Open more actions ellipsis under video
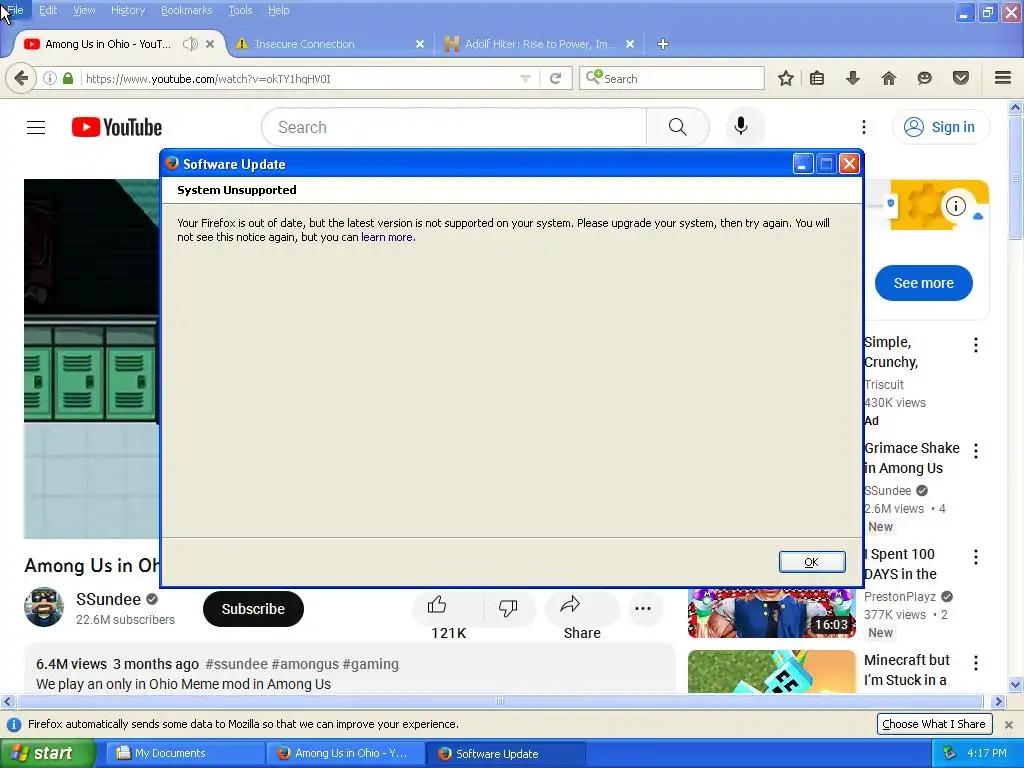1024x768 pixels. pyautogui.click(x=643, y=608)
